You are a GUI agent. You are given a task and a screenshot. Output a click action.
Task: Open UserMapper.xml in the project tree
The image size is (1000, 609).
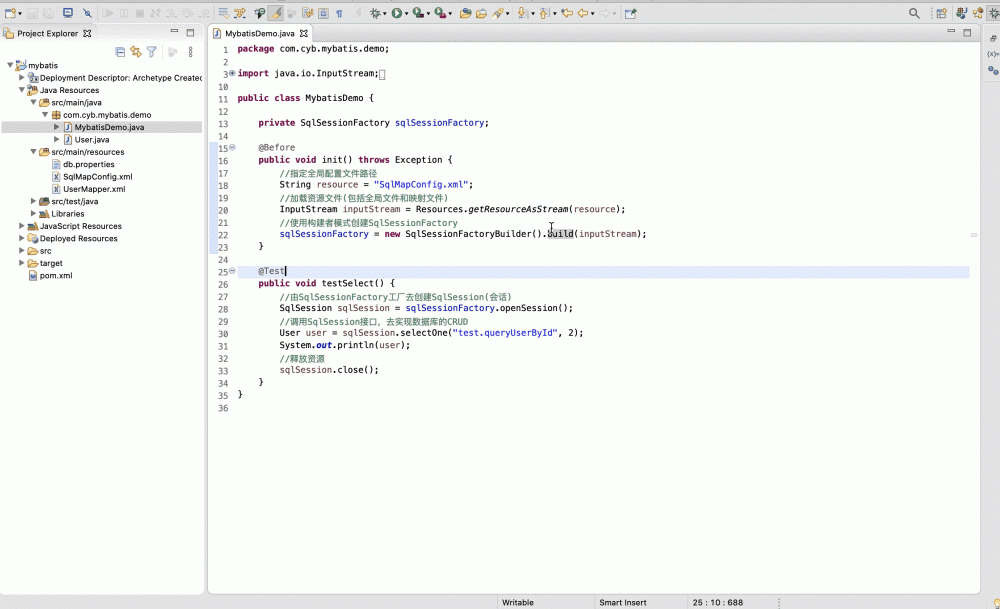[x=93, y=189]
